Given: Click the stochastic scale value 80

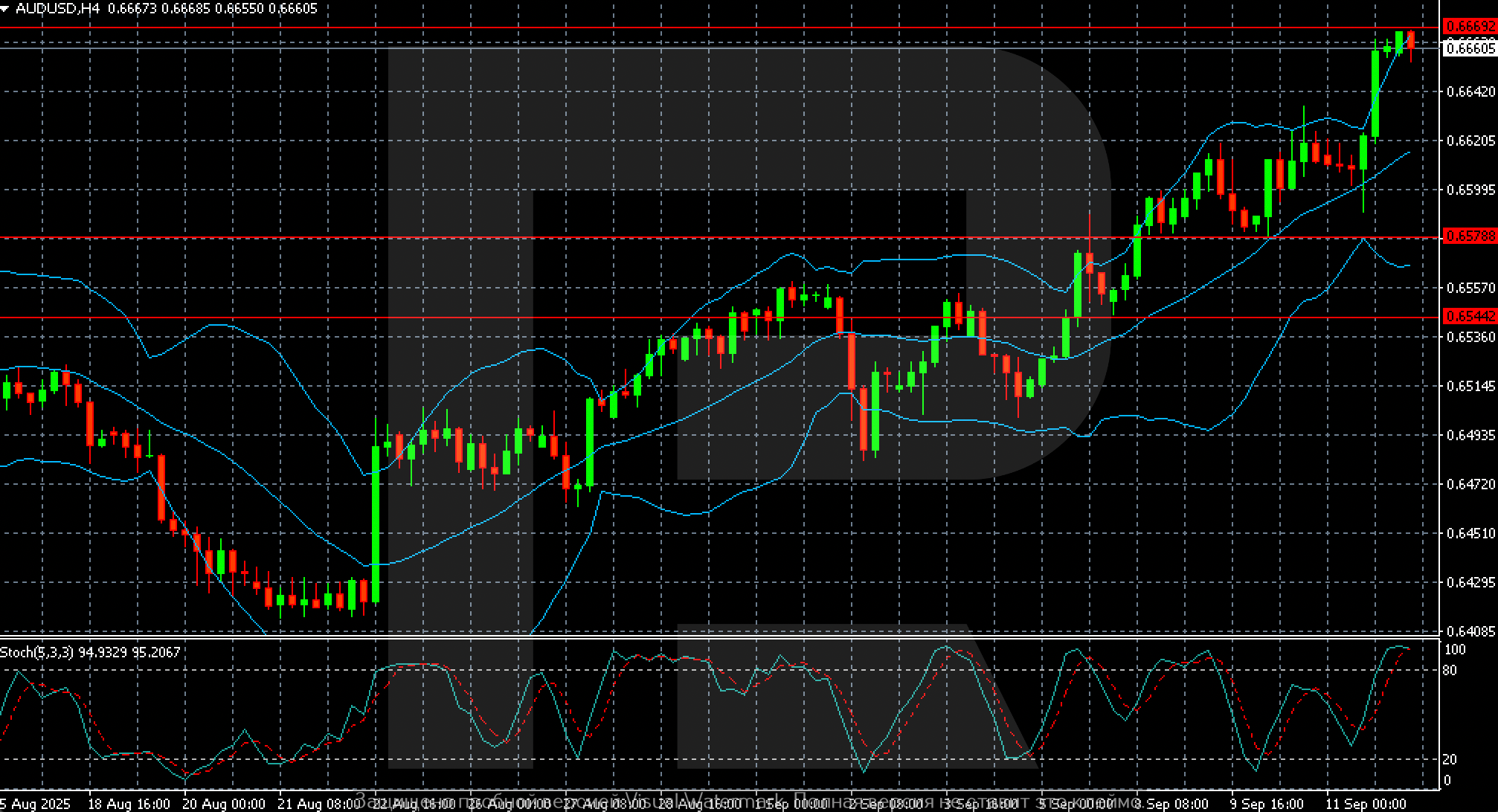Looking at the screenshot, I should point(1450,670).
